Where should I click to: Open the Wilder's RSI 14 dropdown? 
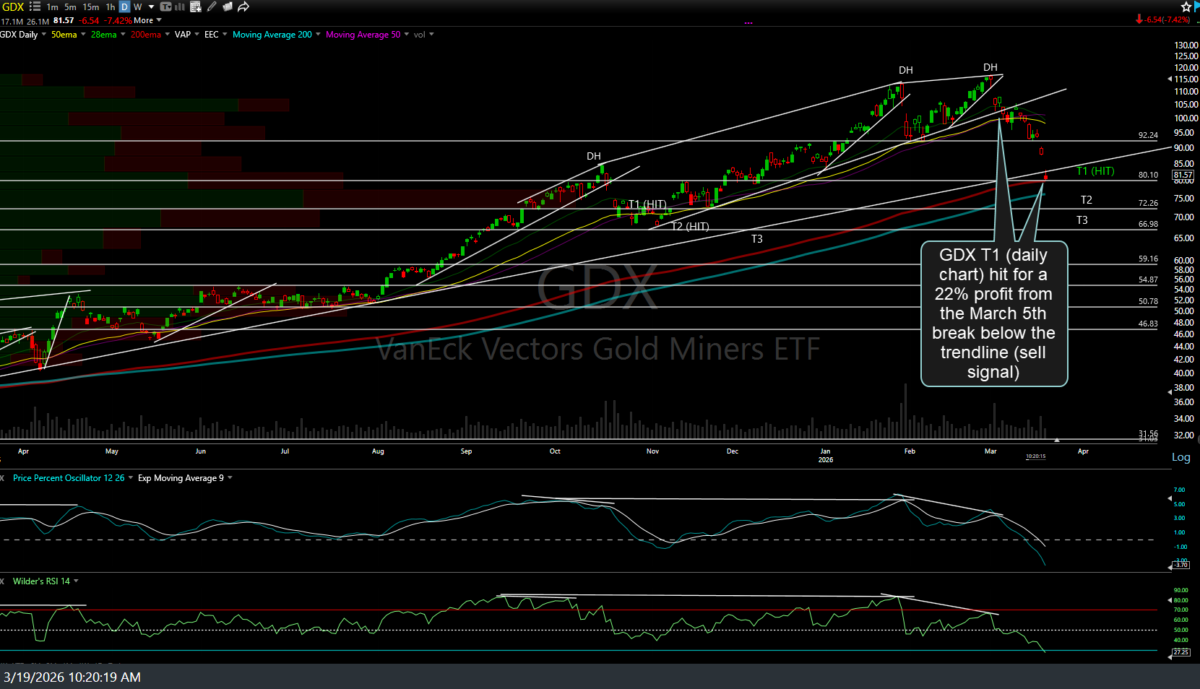pyautogui.click(x=75, y=580)
